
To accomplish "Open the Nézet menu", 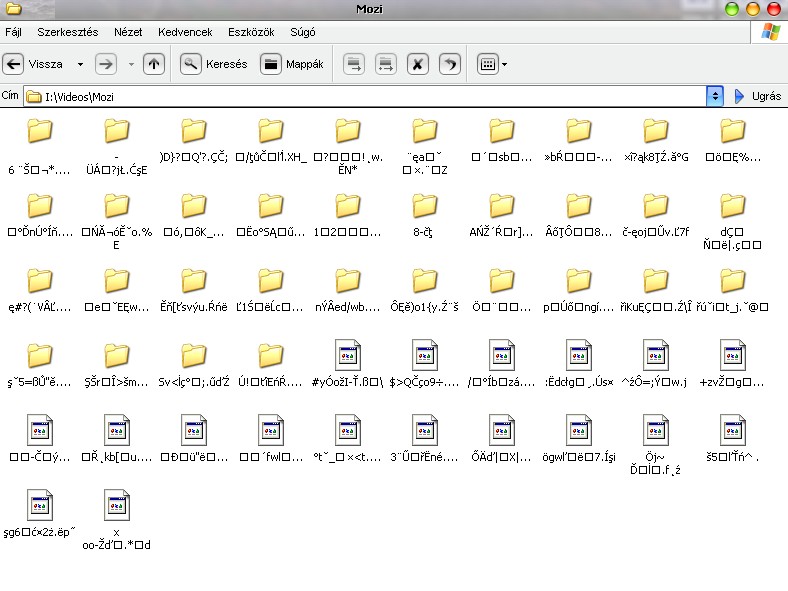I will click(128, 32).
